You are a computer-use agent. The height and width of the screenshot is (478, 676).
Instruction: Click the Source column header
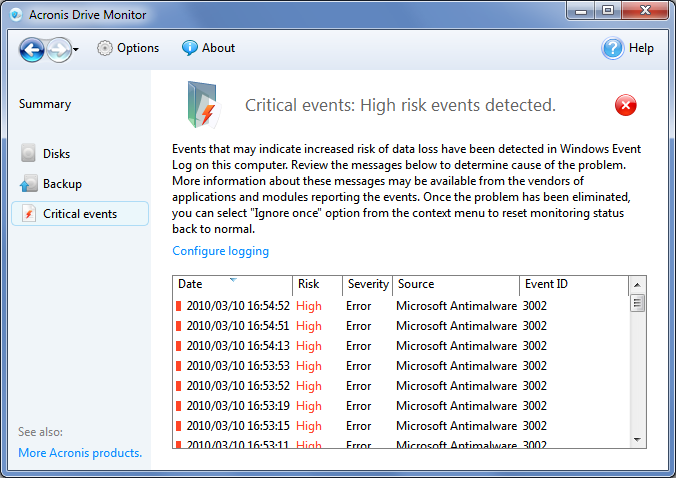pyautogui.click(x=456, y=284)
